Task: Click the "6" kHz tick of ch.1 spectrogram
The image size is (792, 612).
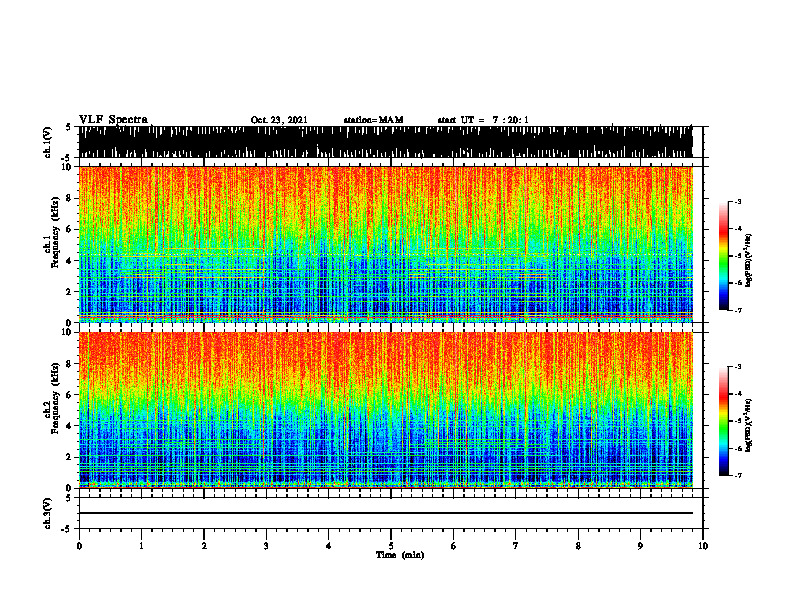Action: [69, 229]
